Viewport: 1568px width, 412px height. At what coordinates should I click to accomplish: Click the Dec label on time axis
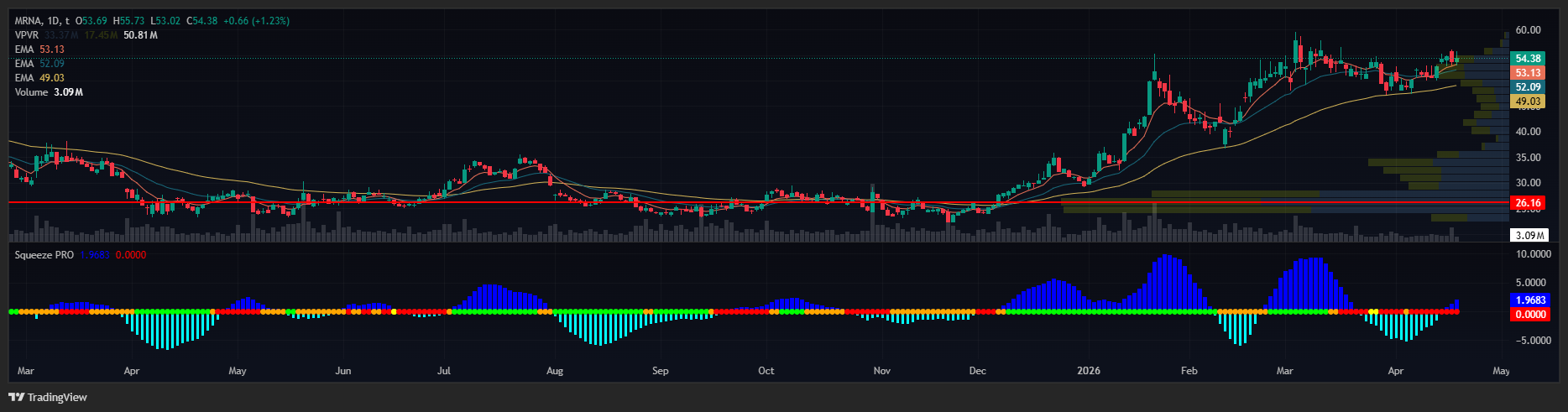point(977,371)
